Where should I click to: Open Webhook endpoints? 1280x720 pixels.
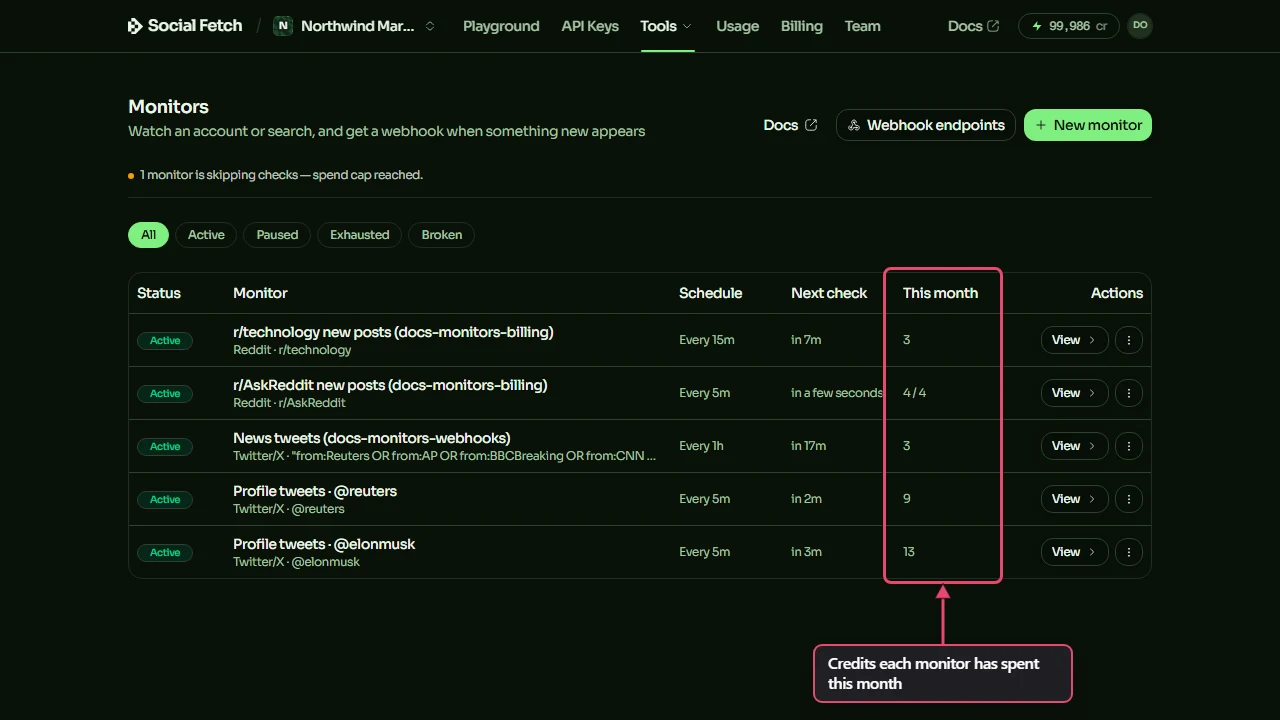926,125
